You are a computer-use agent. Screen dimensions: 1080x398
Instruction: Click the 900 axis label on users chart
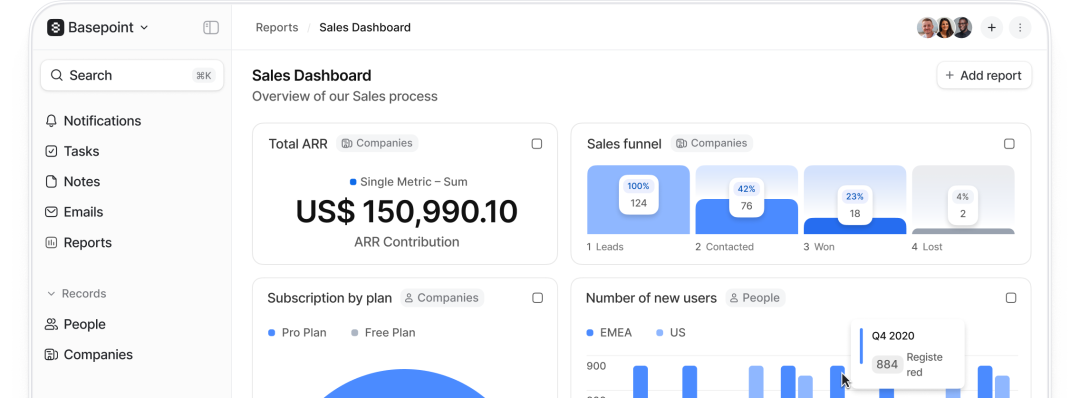(596, 366)
